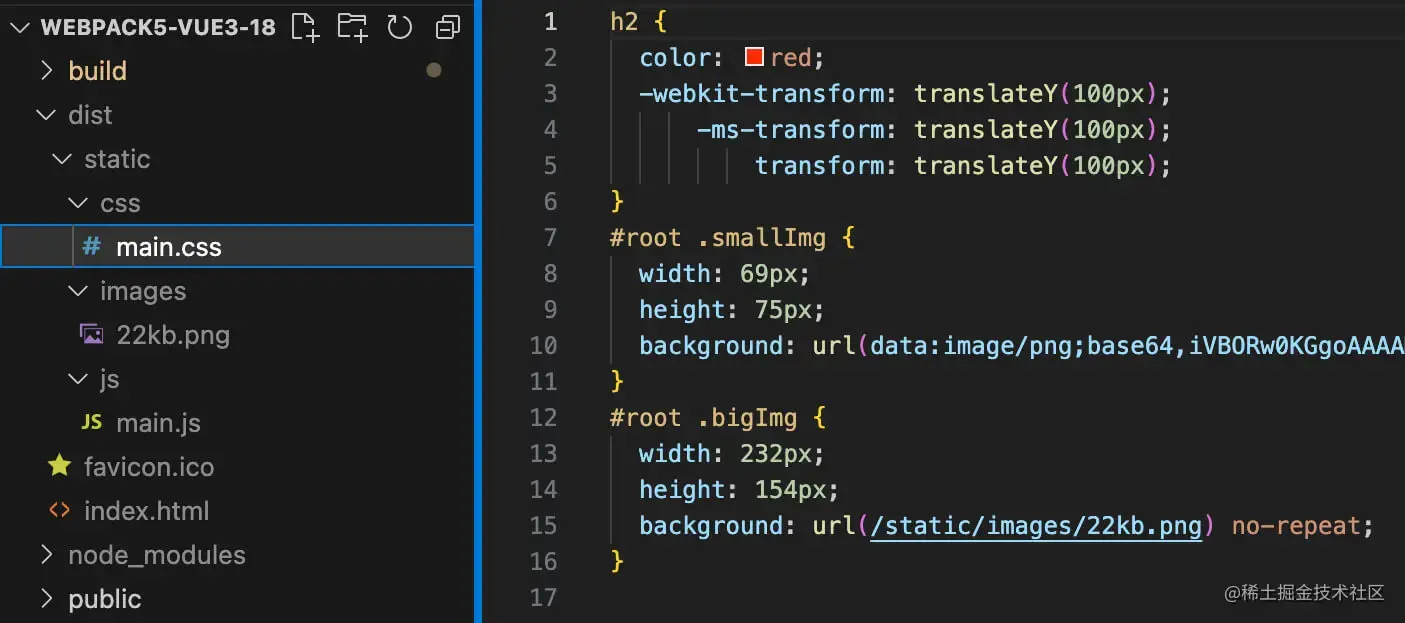Viewport: 1405px width, 623px height.
Task: Click the unprefixed transform property on line 5
Action: [x=820, y=166]
